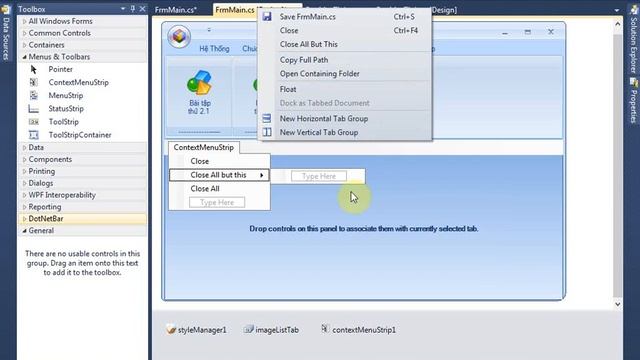Screen dimensions: 640x360
Task: Click the designer scrollbar down arrow
Action: (x=618, y=304)
